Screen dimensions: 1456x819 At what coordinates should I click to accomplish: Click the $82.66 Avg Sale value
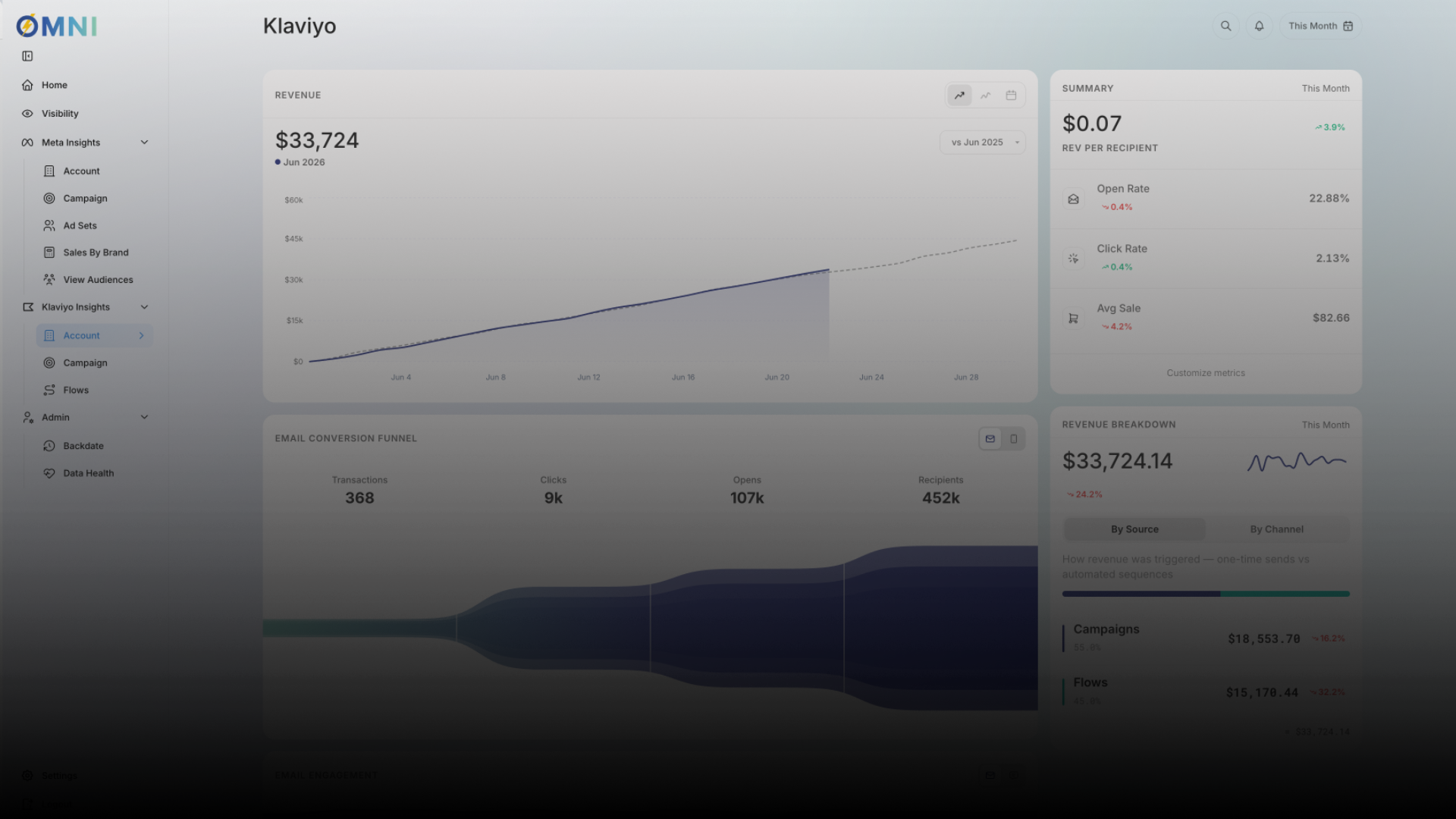coord(1331,318)
